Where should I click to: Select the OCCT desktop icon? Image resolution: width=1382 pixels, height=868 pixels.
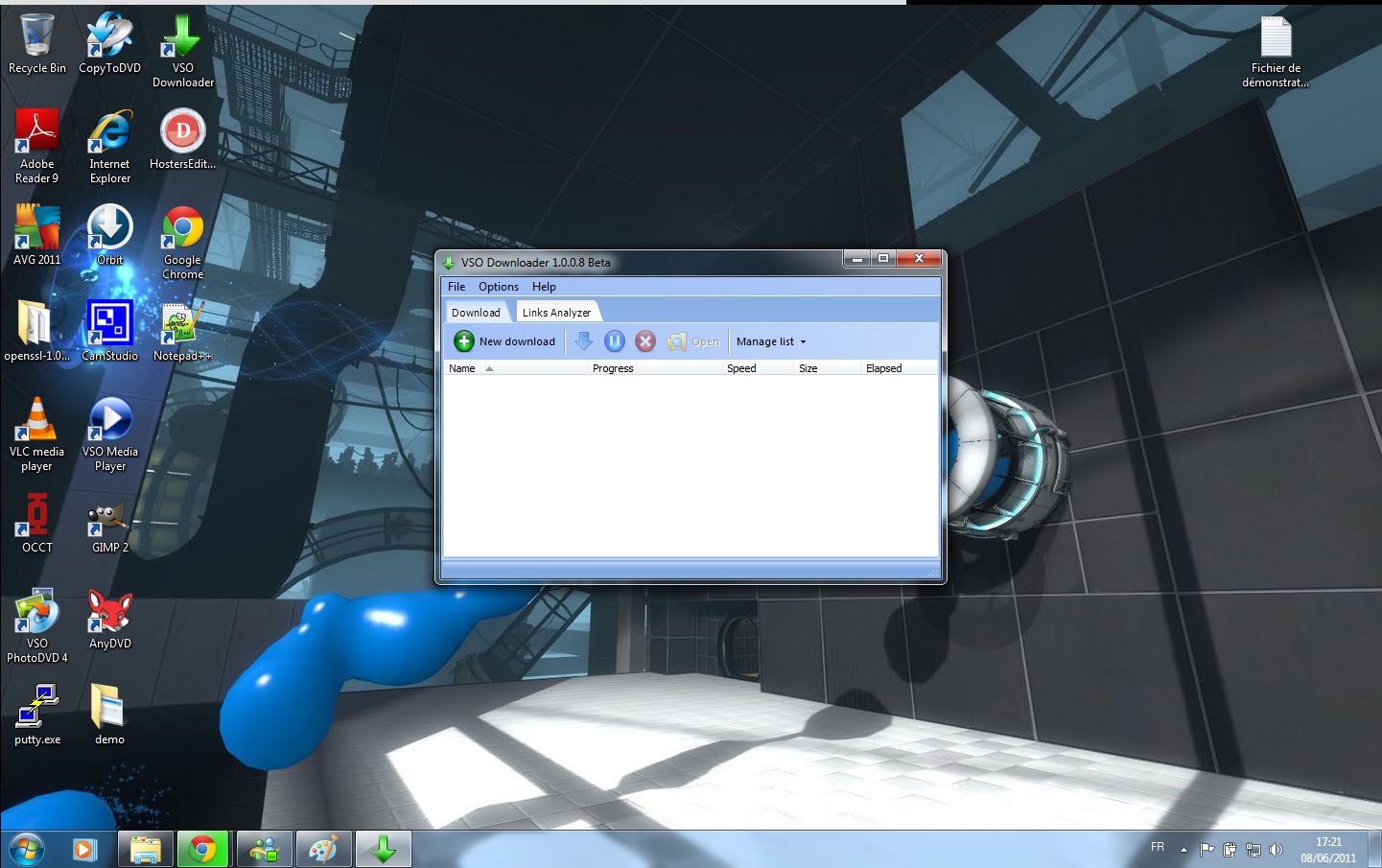[x=37, y=524]
